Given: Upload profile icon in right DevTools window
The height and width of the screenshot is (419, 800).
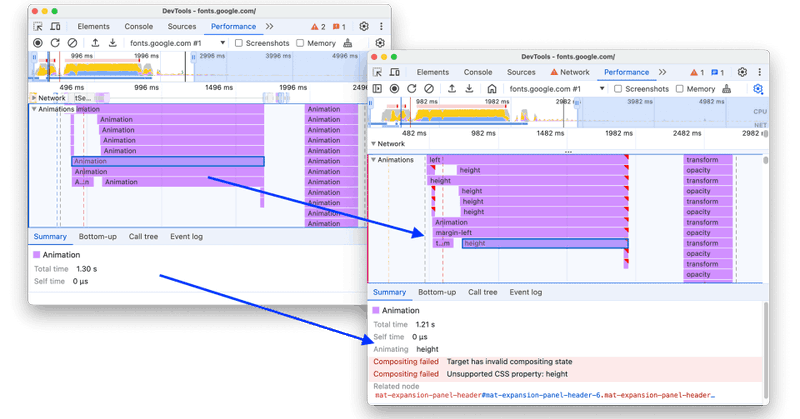Looking at the screenshot, I should 452,89.
